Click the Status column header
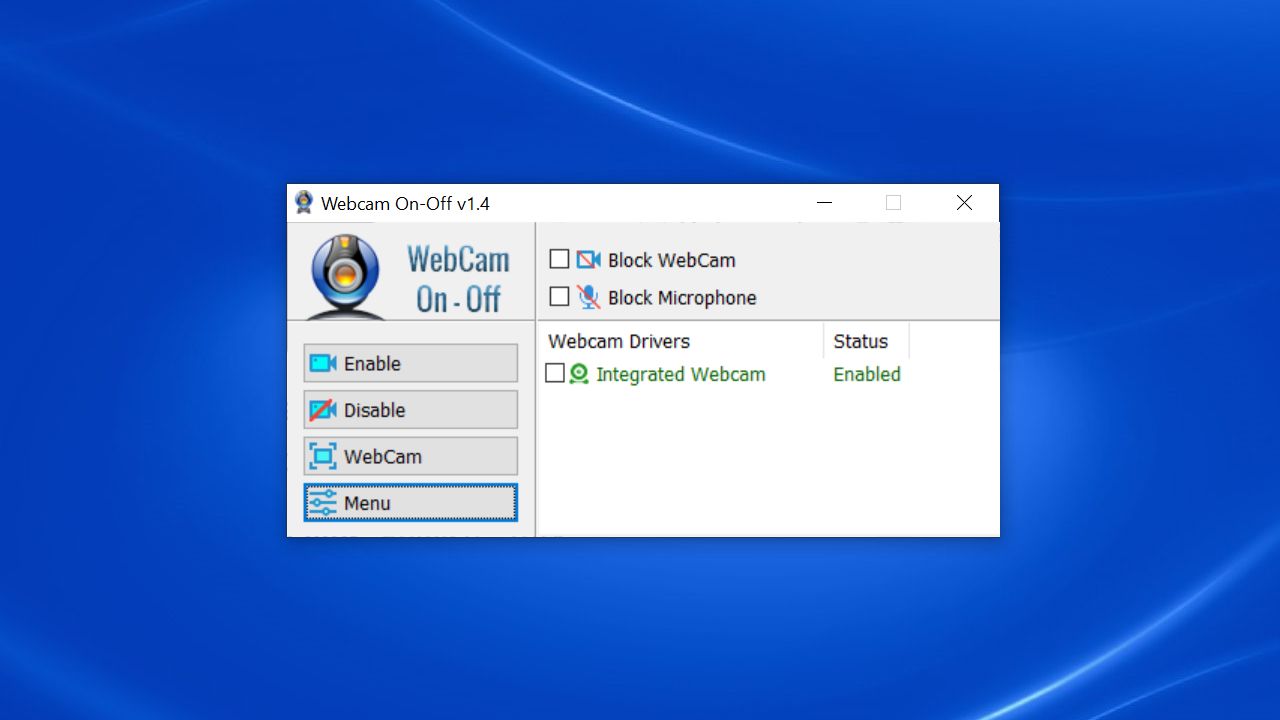Screen dimensions: 1280x720 866,341
